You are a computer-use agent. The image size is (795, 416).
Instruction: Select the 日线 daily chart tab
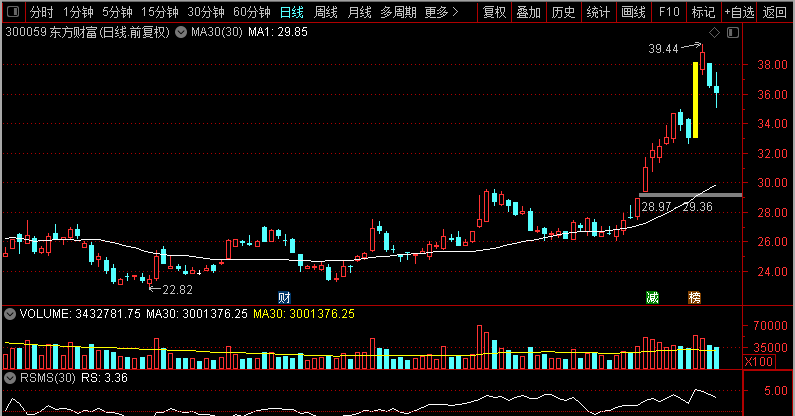tap(292, 12)
